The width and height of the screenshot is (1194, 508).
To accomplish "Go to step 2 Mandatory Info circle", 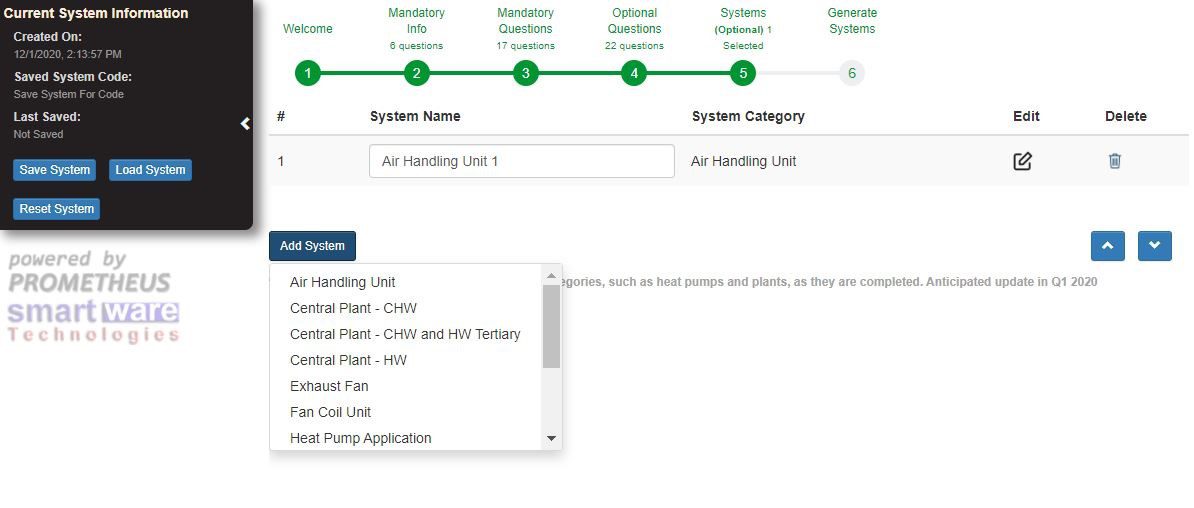I will (417, 73).
